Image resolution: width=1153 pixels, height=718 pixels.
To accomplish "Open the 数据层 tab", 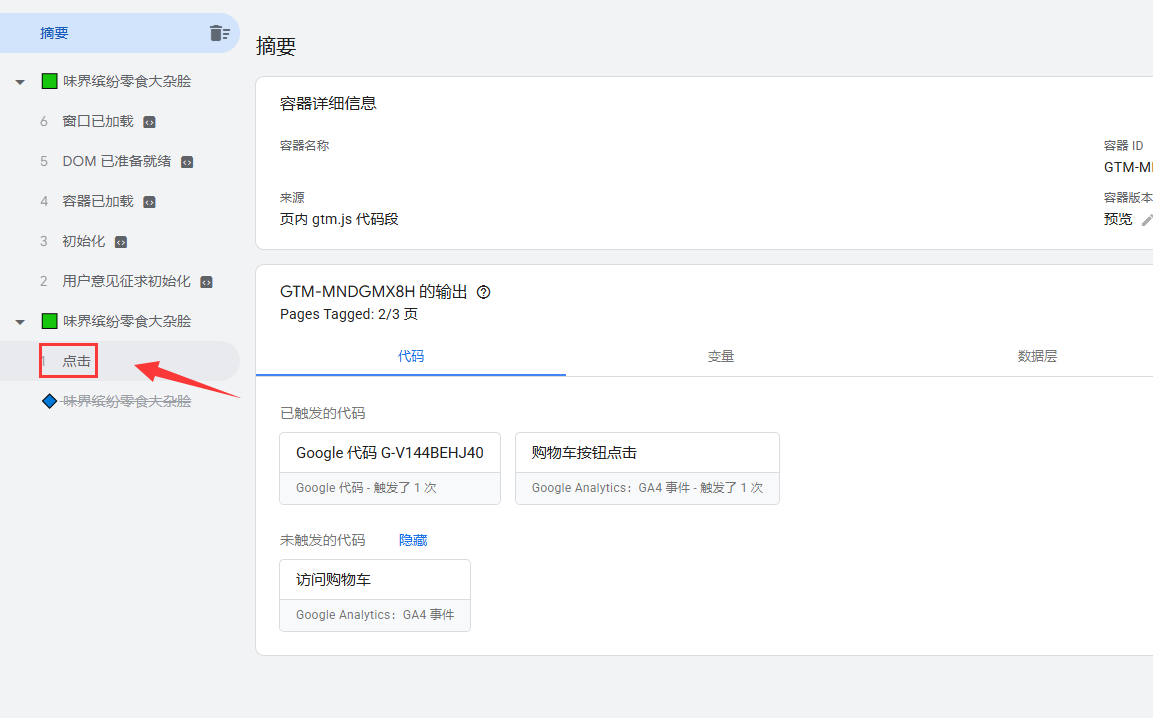I will pos(1037,356).
